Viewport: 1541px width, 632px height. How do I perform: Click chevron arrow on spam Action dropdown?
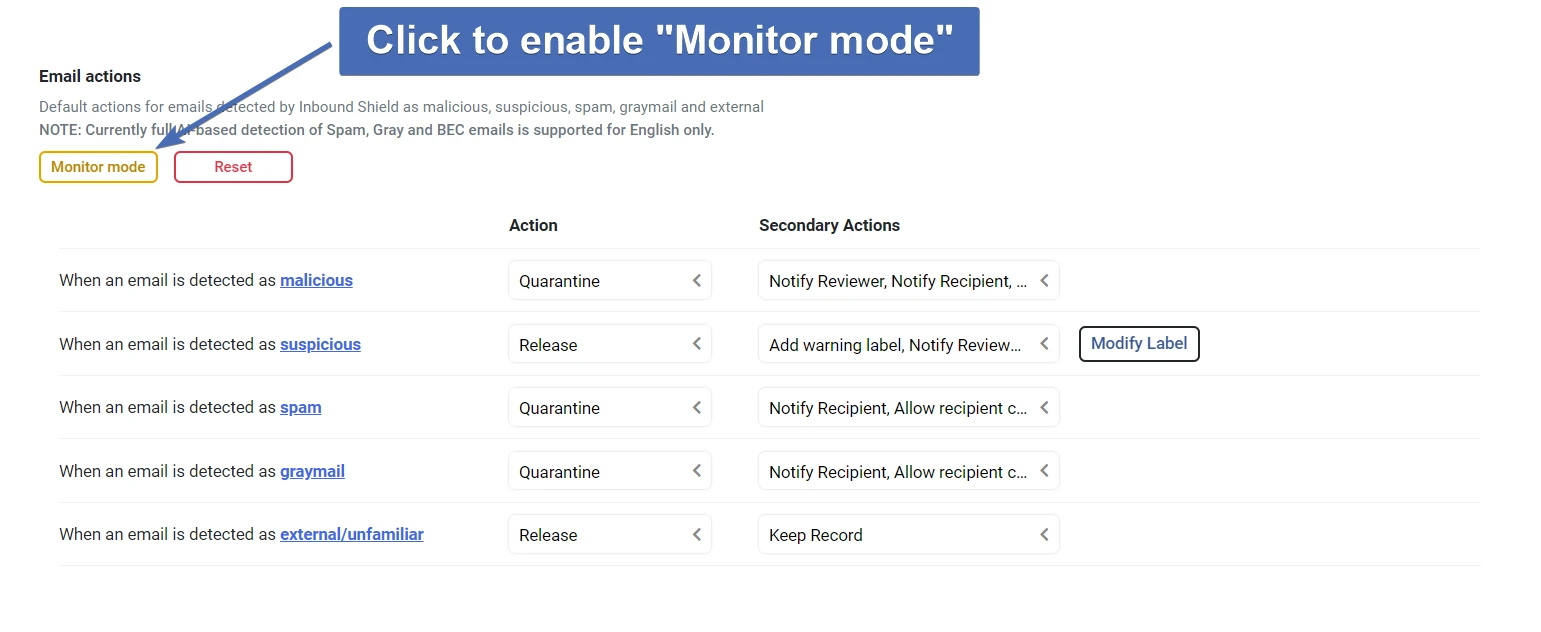click(697, 408)
